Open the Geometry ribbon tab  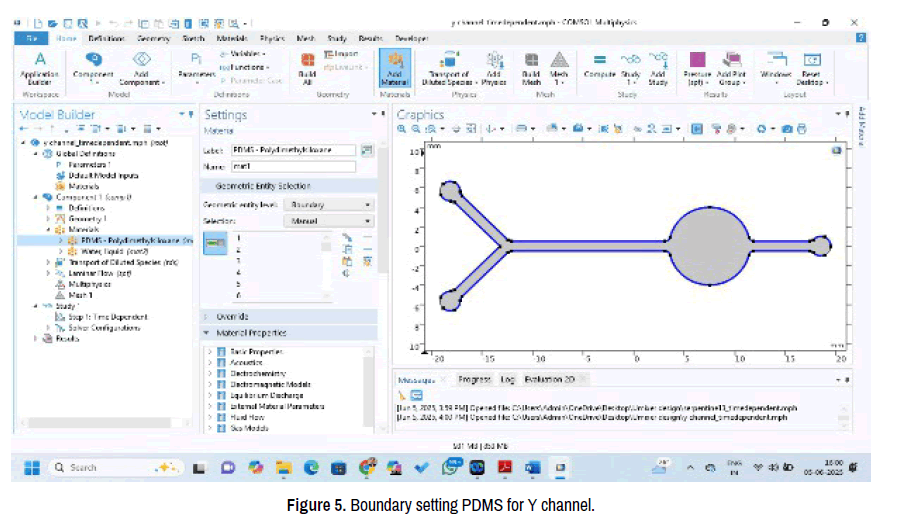pos(153,38)
